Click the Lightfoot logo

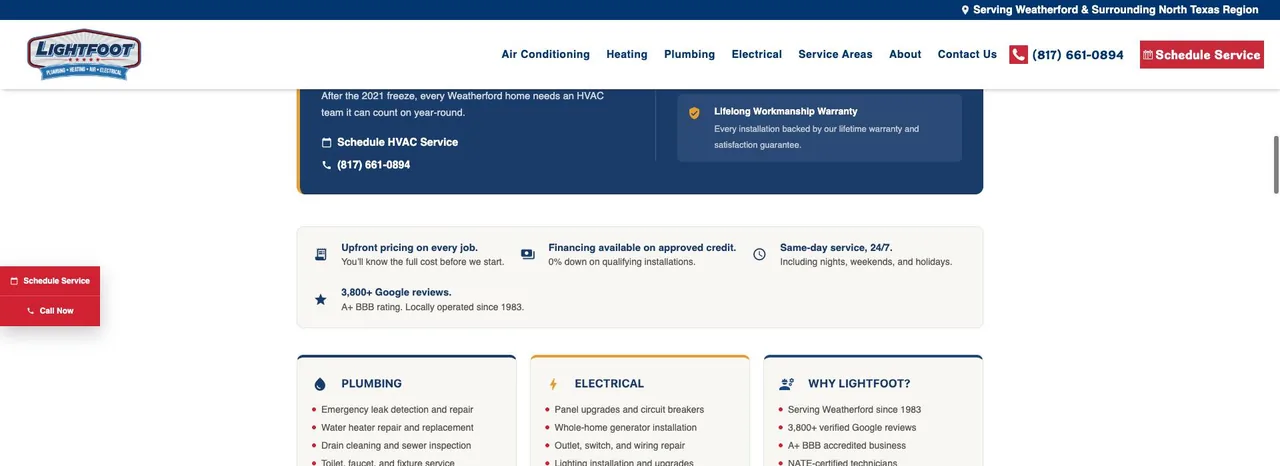tap(84, 54)
